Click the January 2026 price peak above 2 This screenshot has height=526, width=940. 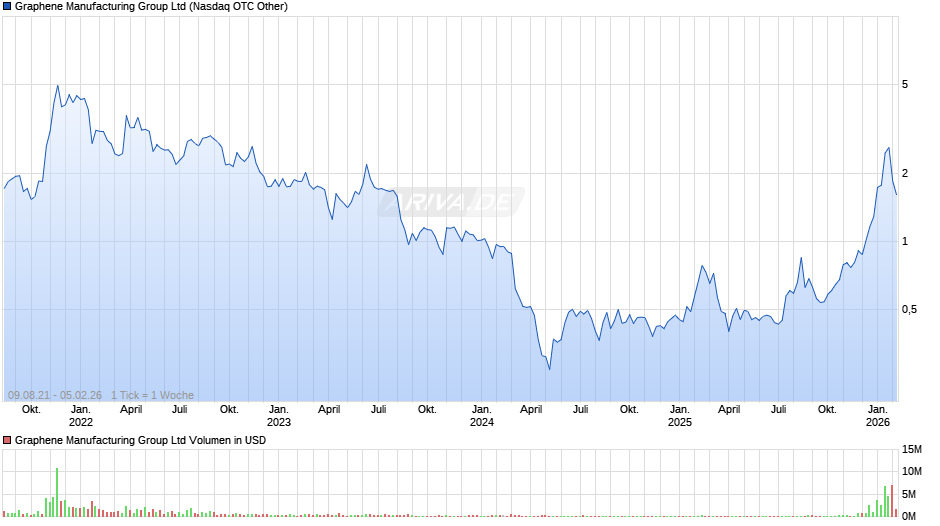coord(888,148)
